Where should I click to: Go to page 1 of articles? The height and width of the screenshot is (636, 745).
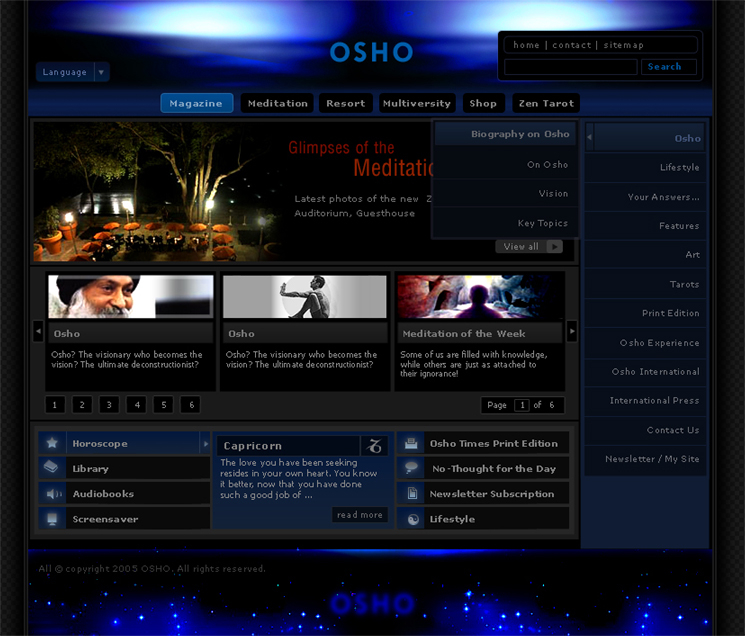coord(55,405)
